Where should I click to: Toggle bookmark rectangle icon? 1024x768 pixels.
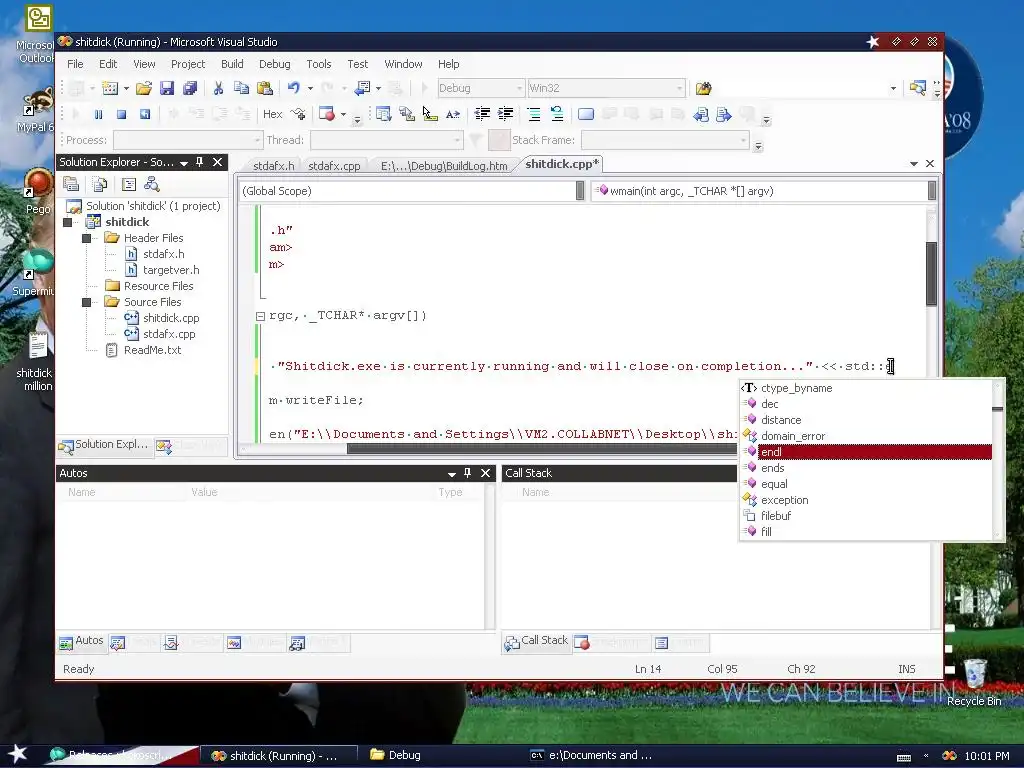click(586, 114)
